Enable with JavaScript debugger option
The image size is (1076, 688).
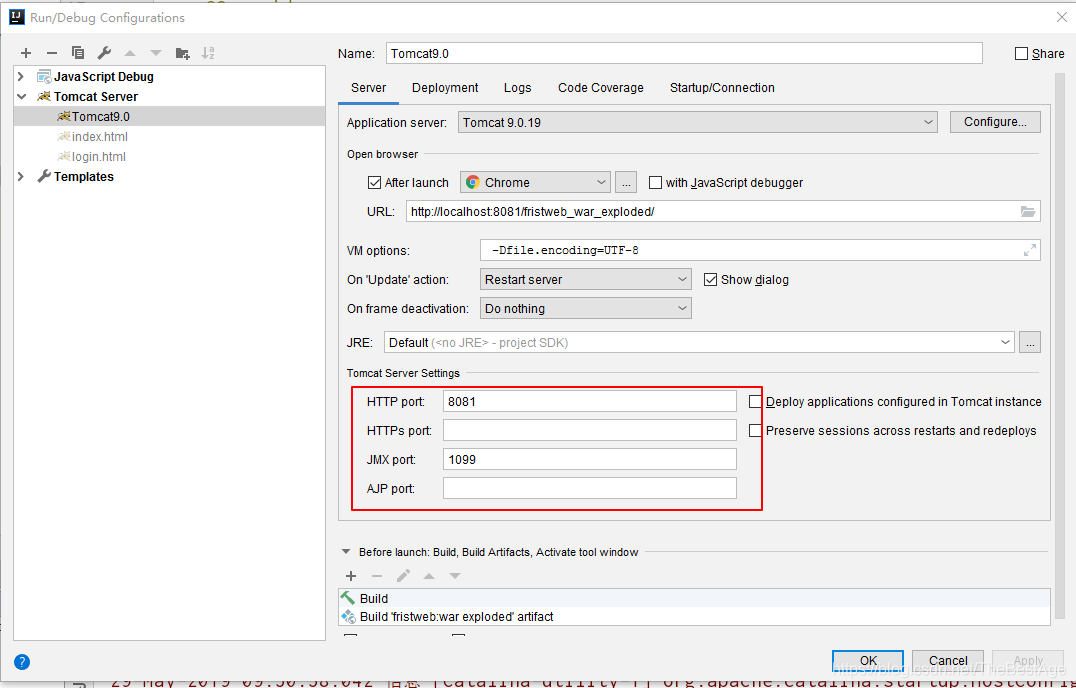point(655,182)
